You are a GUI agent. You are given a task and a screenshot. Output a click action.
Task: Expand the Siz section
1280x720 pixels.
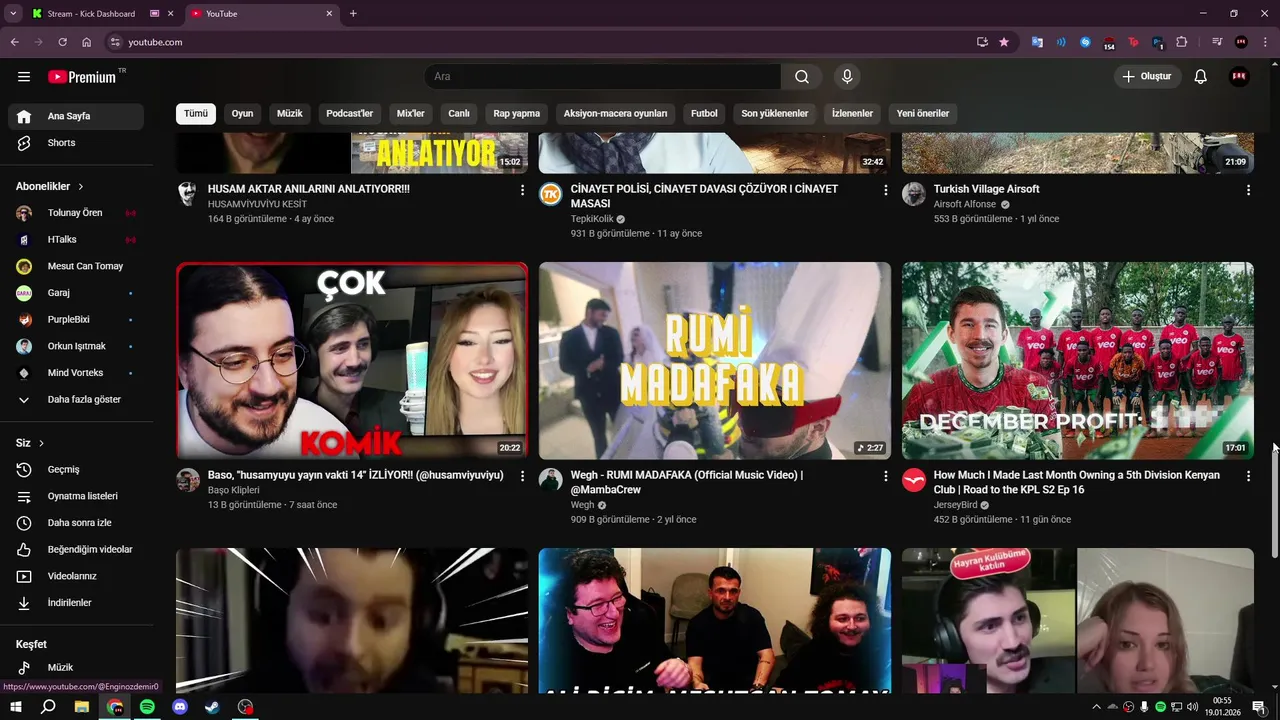pyautogui.click(x=30, y=443)
